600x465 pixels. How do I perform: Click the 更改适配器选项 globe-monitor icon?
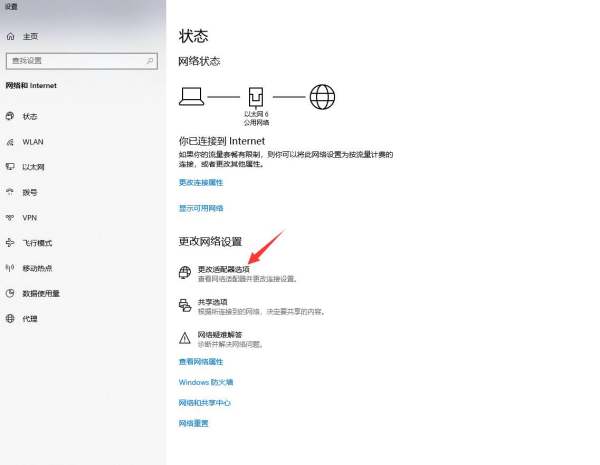(x=185, y=273)
